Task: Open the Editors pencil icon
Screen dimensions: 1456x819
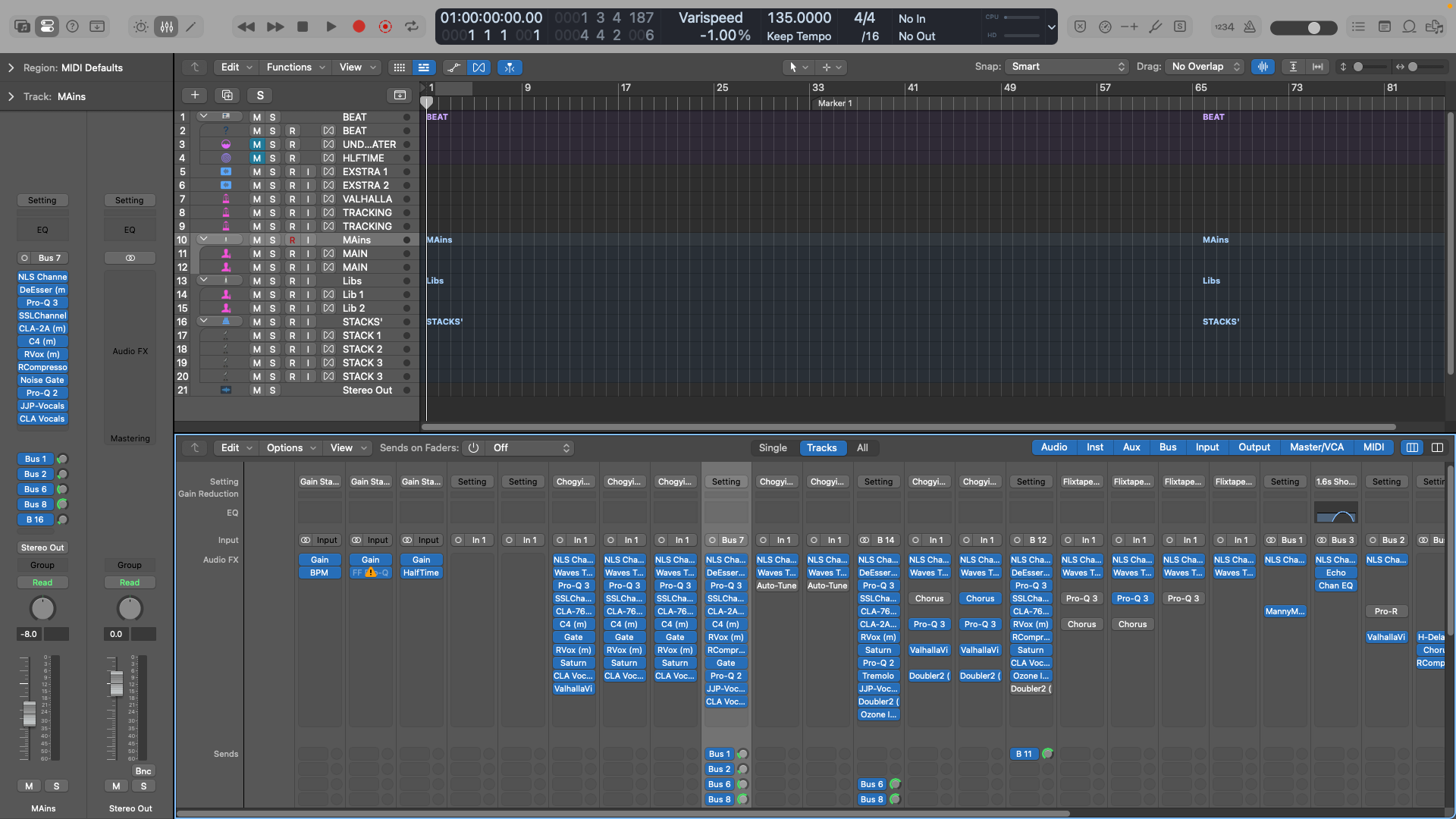Action: [x=191, y=27]
